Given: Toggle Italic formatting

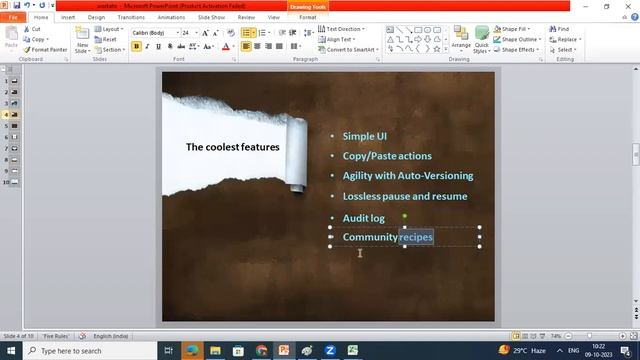Looking at the screenshot, I should [x=147, y=46].
